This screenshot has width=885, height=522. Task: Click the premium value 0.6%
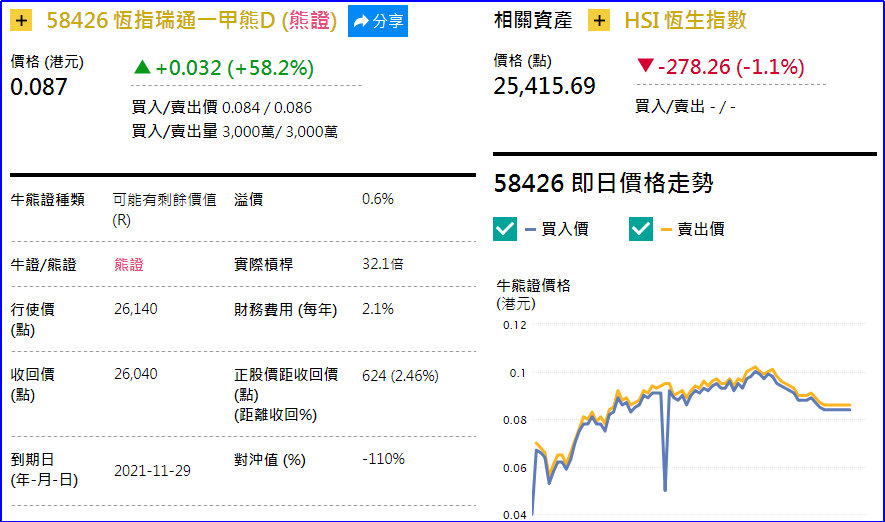pos(378,199)
